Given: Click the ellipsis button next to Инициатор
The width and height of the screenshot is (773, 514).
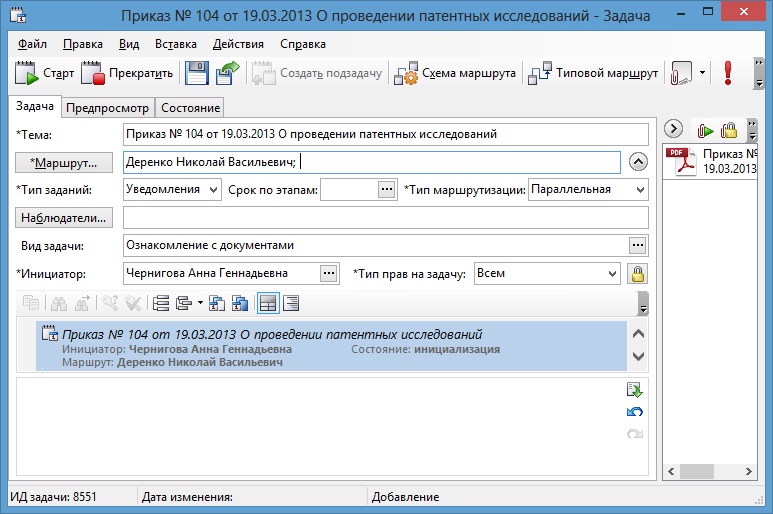Looking at the screenshot, I should pyautogui.click(x=328, y=273).
